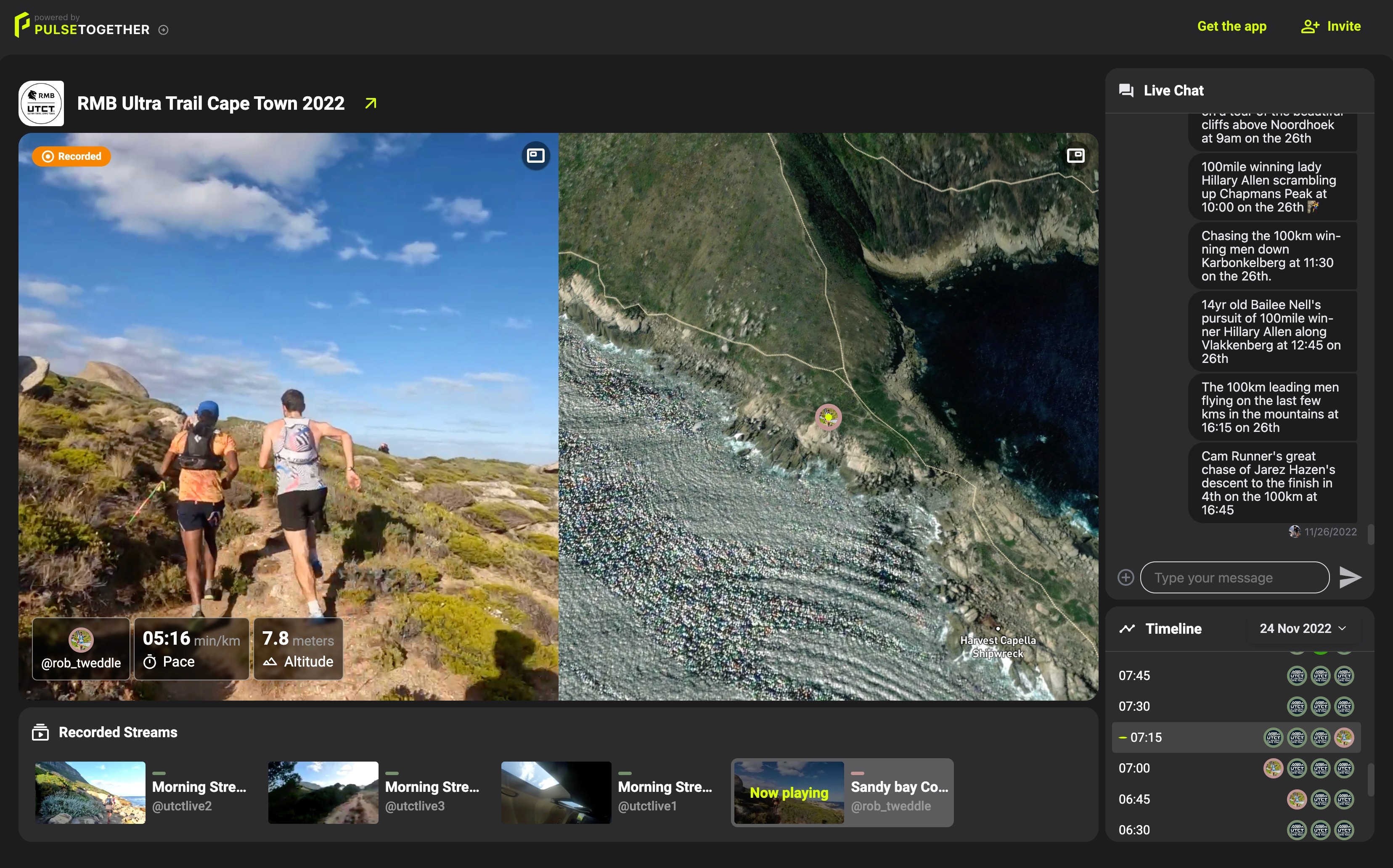The image size is (1393, 868).
Task: Toggle video panel picture-in-picture view
Action: [x=535, y=156]
